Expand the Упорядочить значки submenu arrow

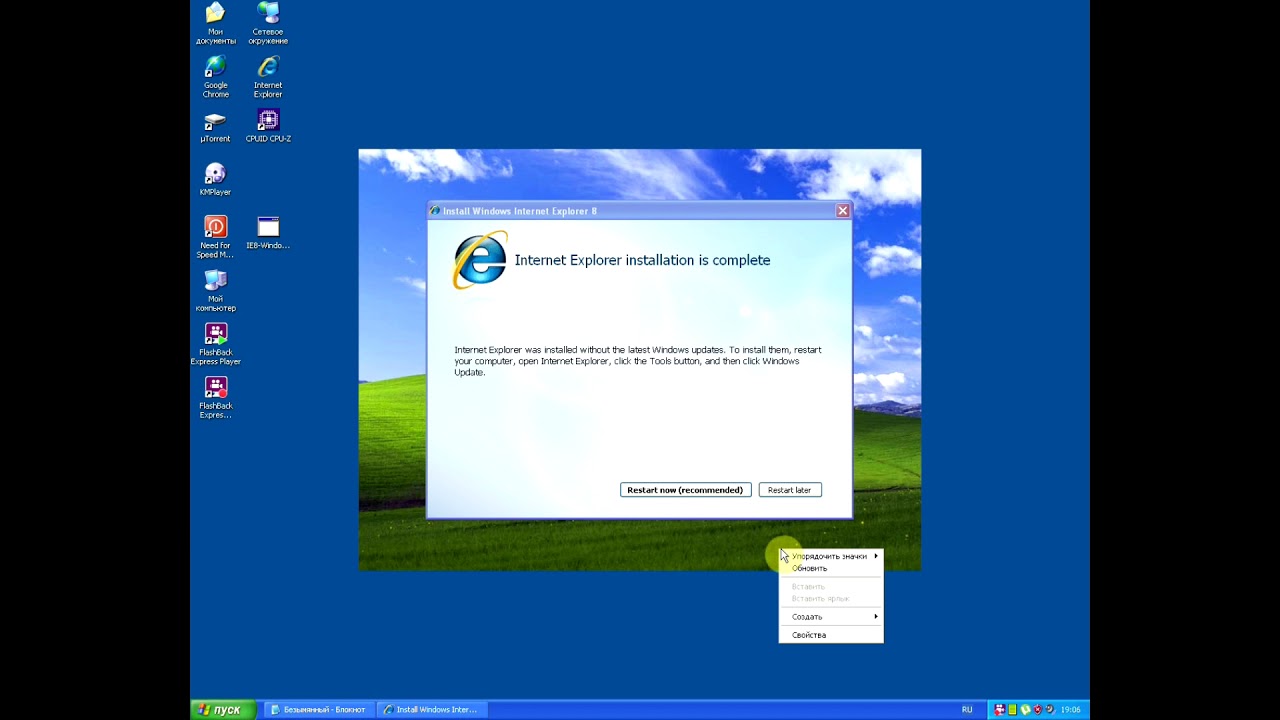876,556
